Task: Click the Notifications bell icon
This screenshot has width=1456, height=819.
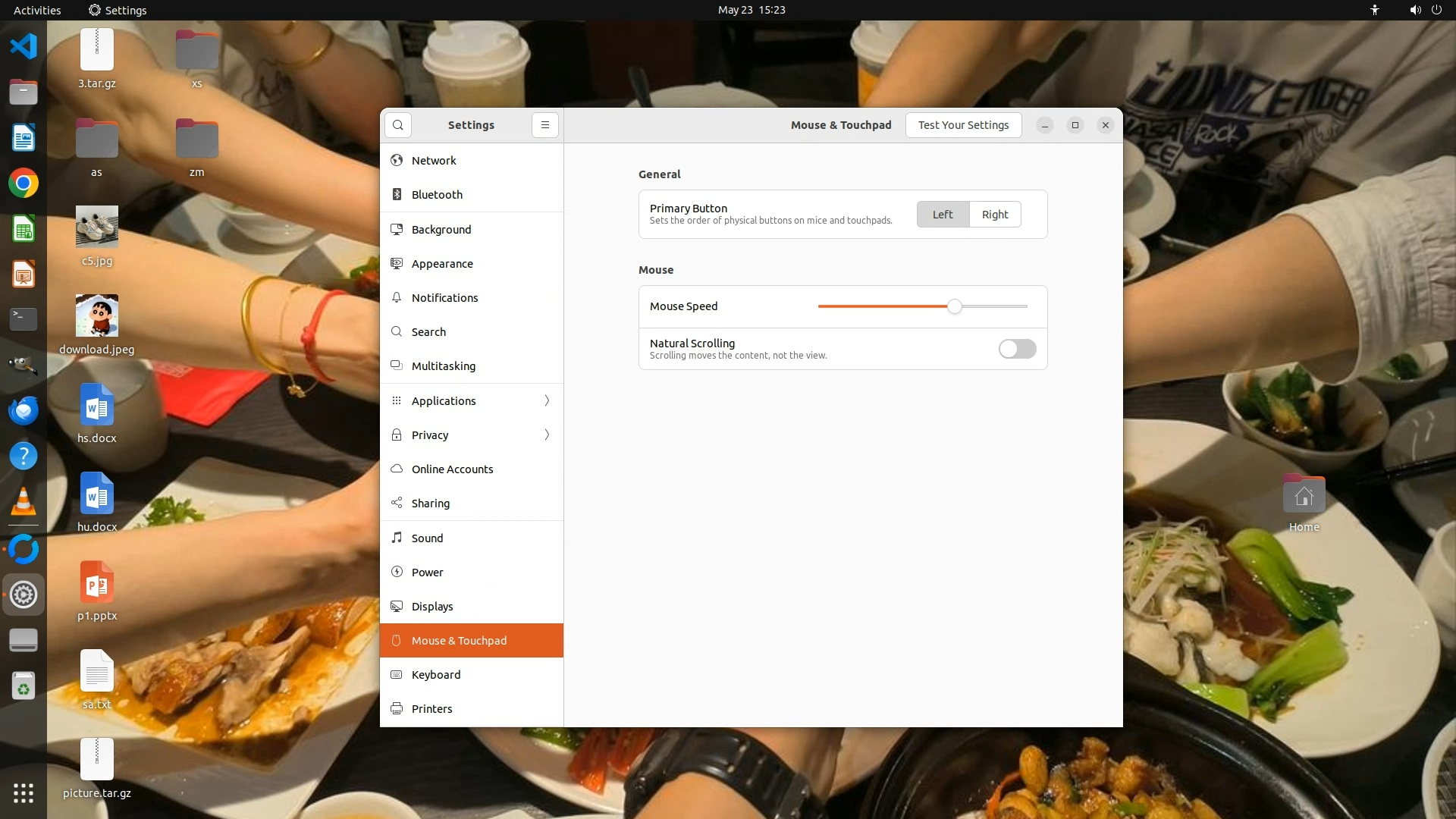Action: (397, 298)
